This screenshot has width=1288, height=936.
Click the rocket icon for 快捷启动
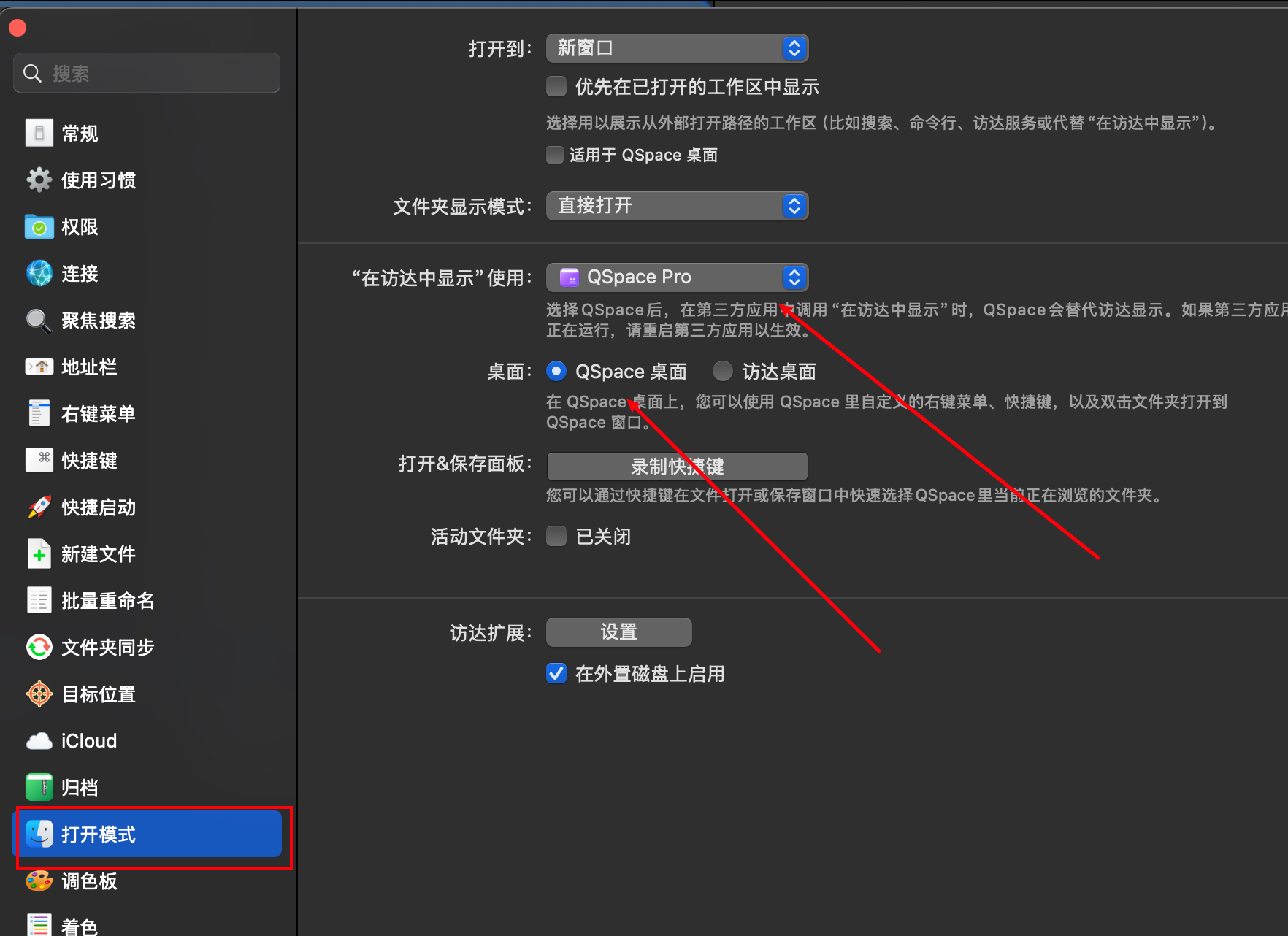pos(39,507)
